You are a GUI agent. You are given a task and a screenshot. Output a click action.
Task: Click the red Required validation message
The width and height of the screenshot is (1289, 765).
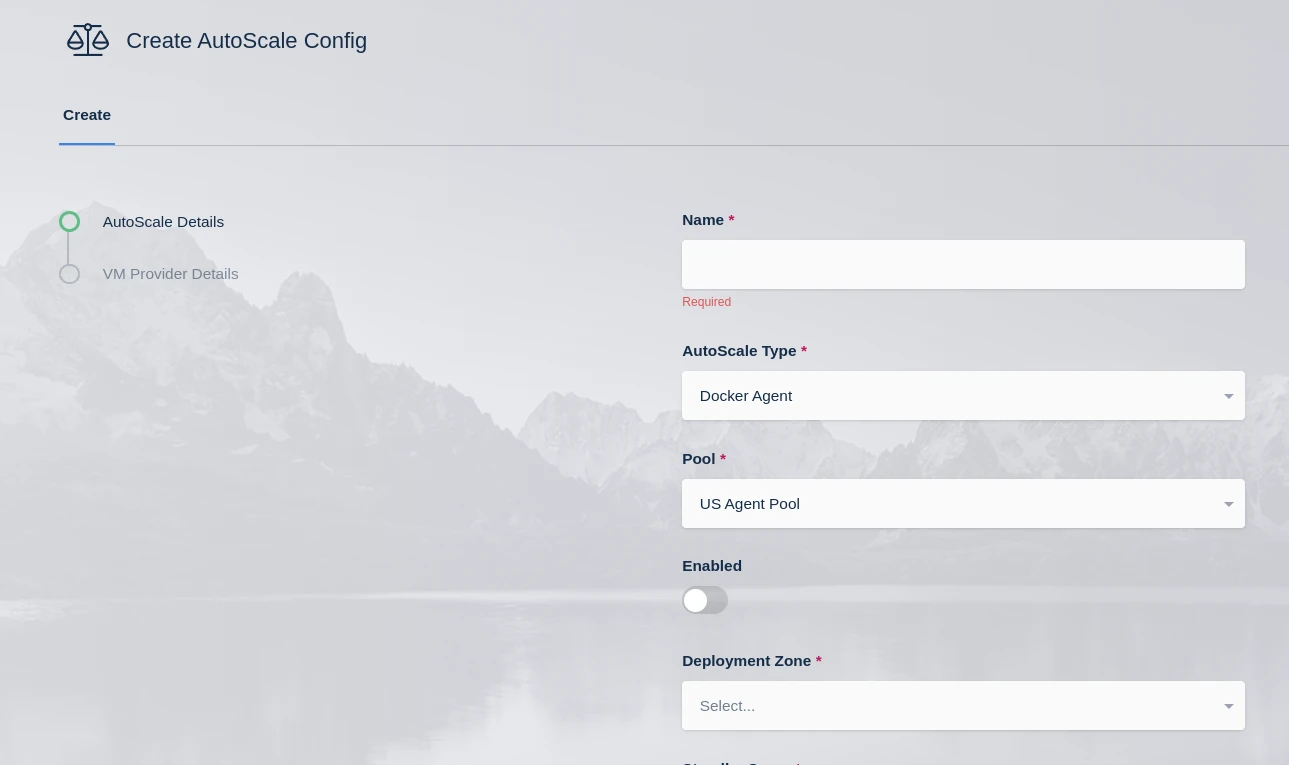pos(706,302)
